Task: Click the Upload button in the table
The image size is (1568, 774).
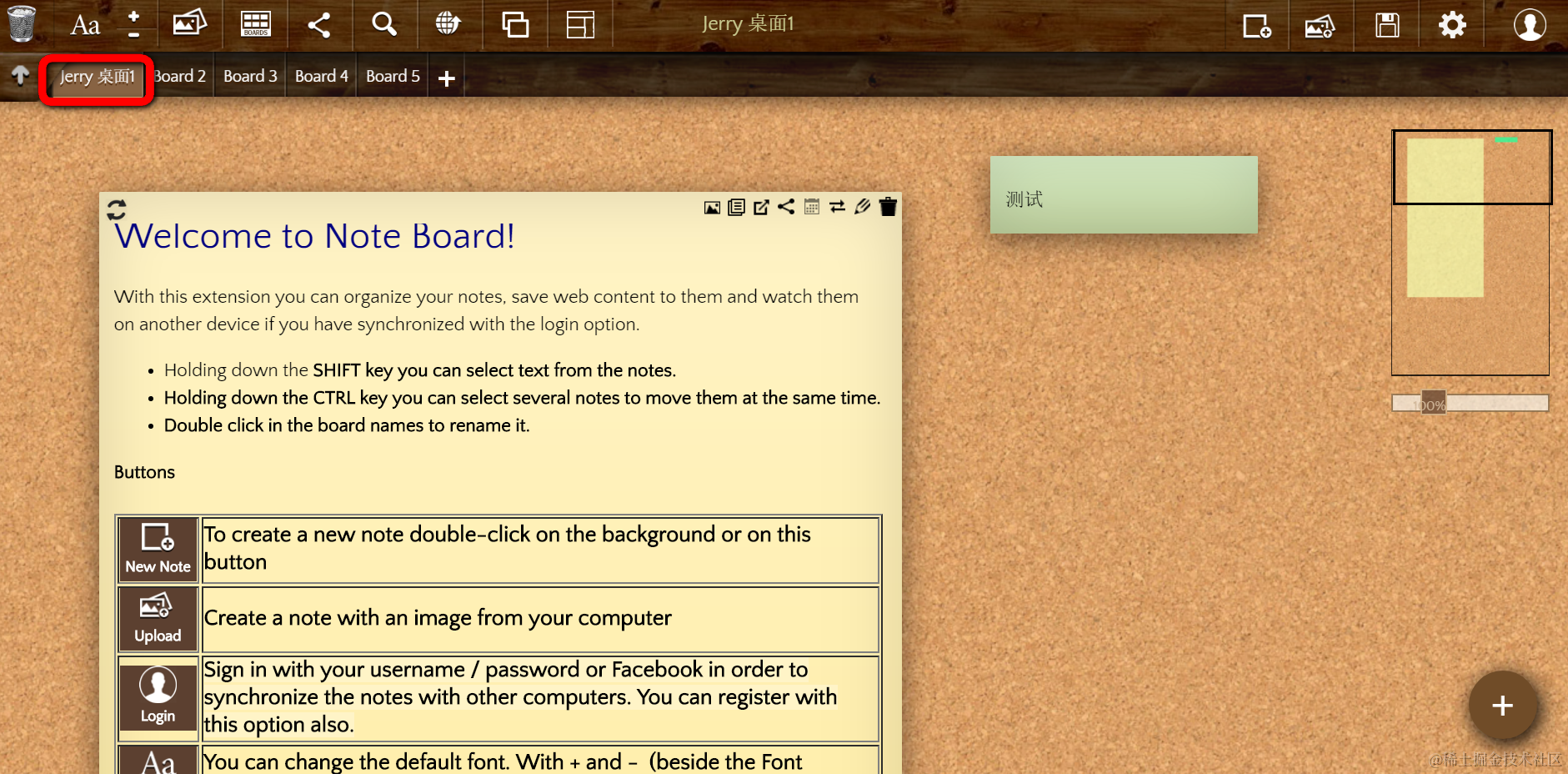Action: tap(158, 619)
